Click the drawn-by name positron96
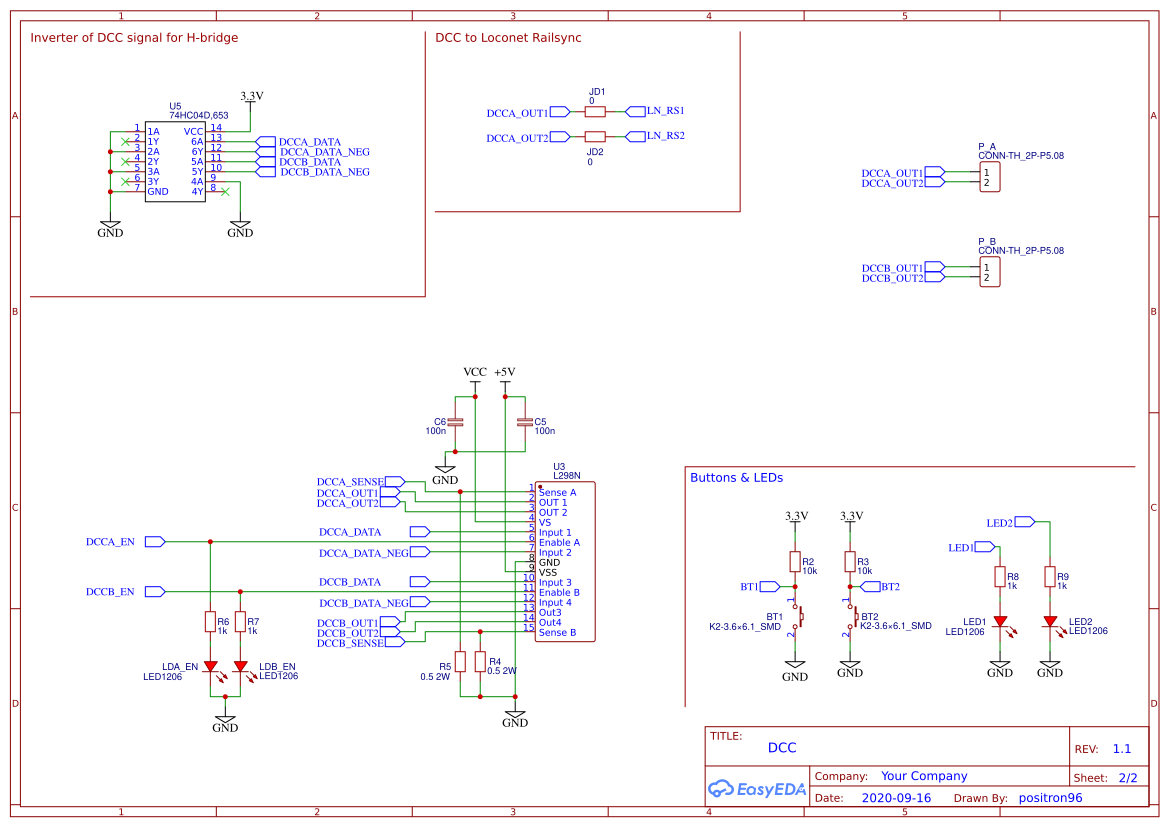The image size is (1169, 827). 1051,797
